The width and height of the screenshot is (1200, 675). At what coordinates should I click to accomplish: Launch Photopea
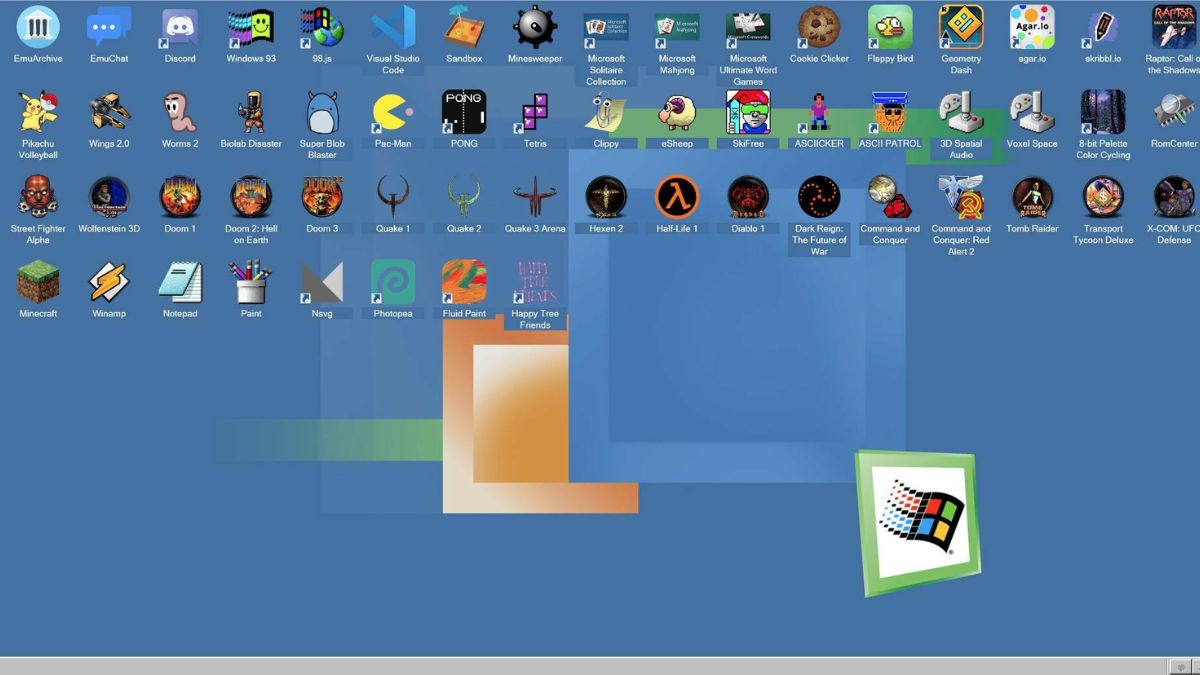pyautogui.click(x=393, y=282)
